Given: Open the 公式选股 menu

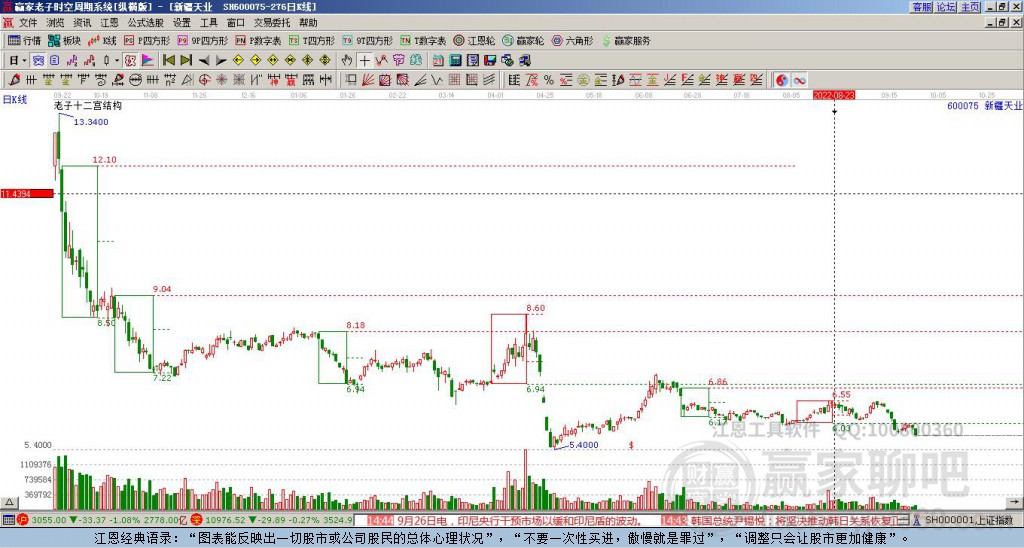Looking at the screenshot, I should click(146, 23).
